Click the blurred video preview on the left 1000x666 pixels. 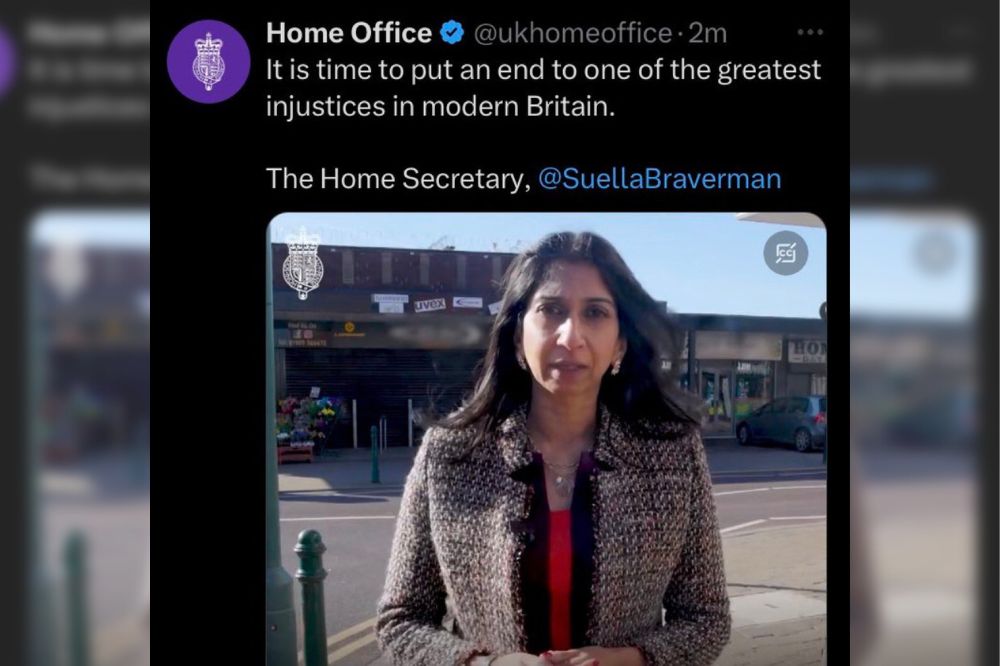tap(89, 439)
